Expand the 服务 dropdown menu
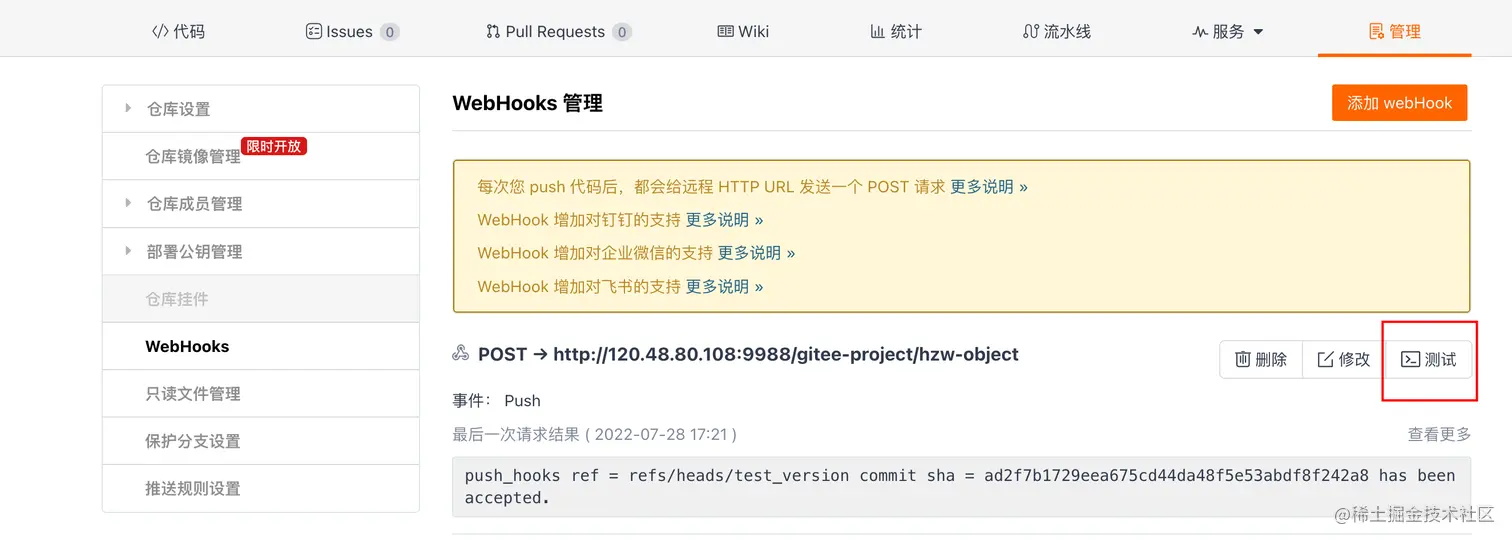 (x=1228, y=31)
